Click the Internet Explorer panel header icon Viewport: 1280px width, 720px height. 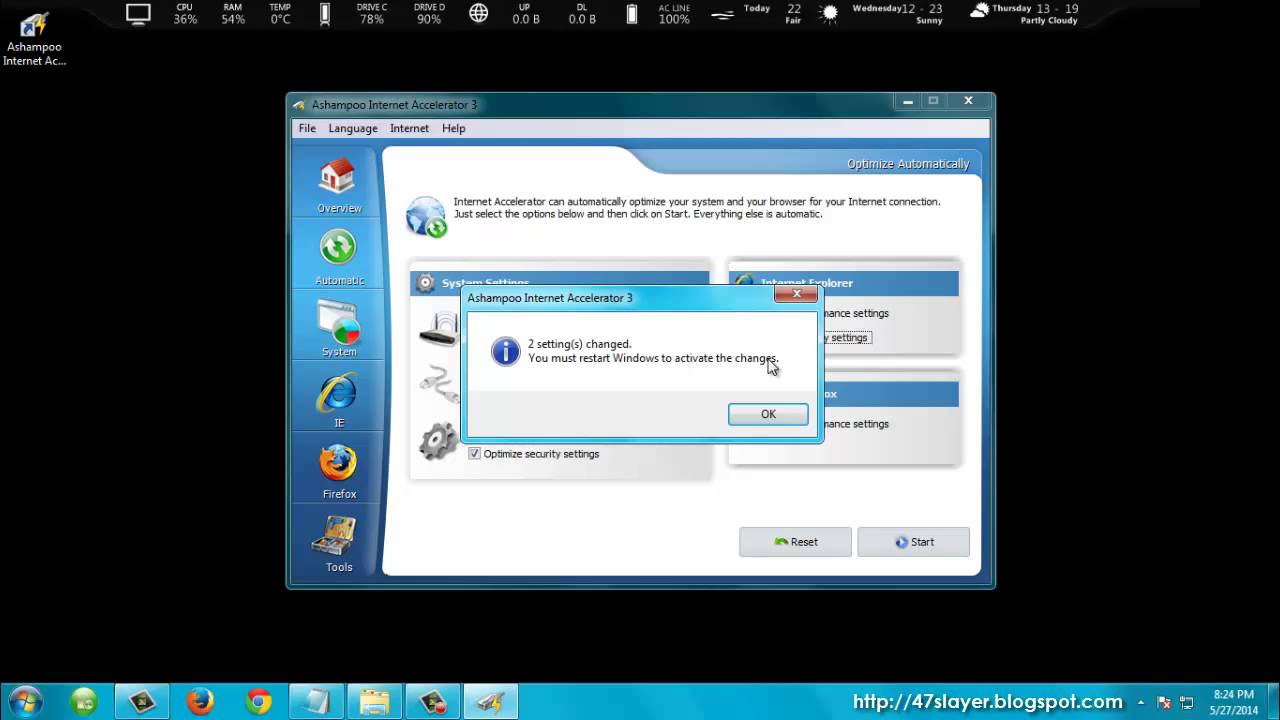(x=743, y=283)
